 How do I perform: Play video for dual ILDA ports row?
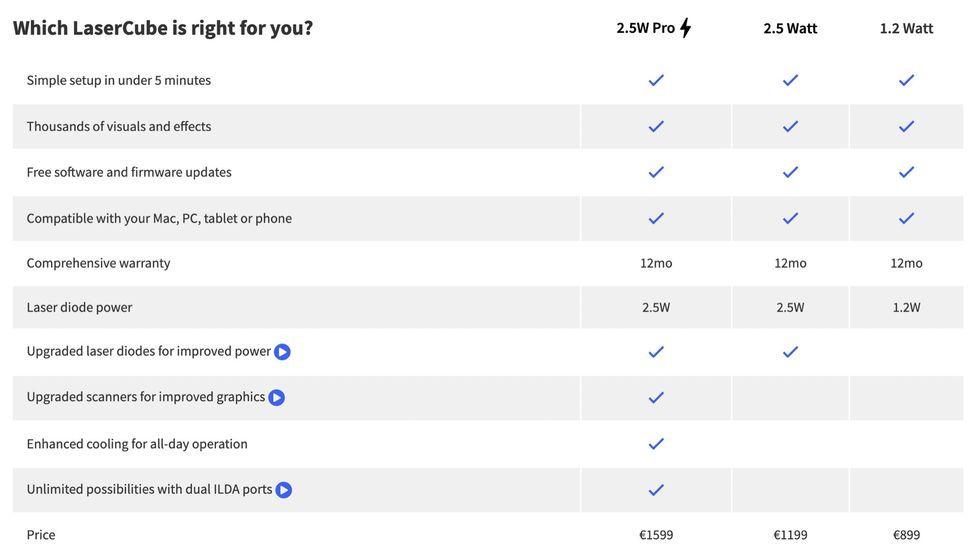pos(284,490)
